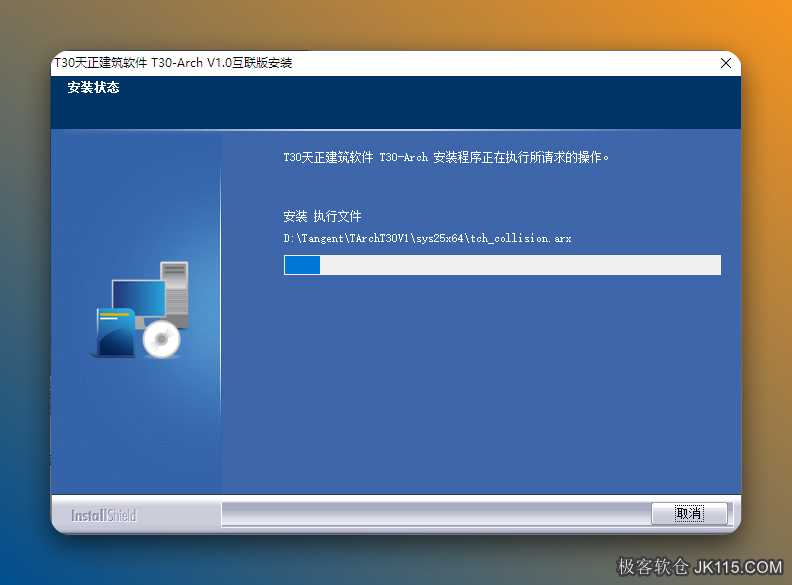Click the 安装 执行文件 status label

pos(322,216)
